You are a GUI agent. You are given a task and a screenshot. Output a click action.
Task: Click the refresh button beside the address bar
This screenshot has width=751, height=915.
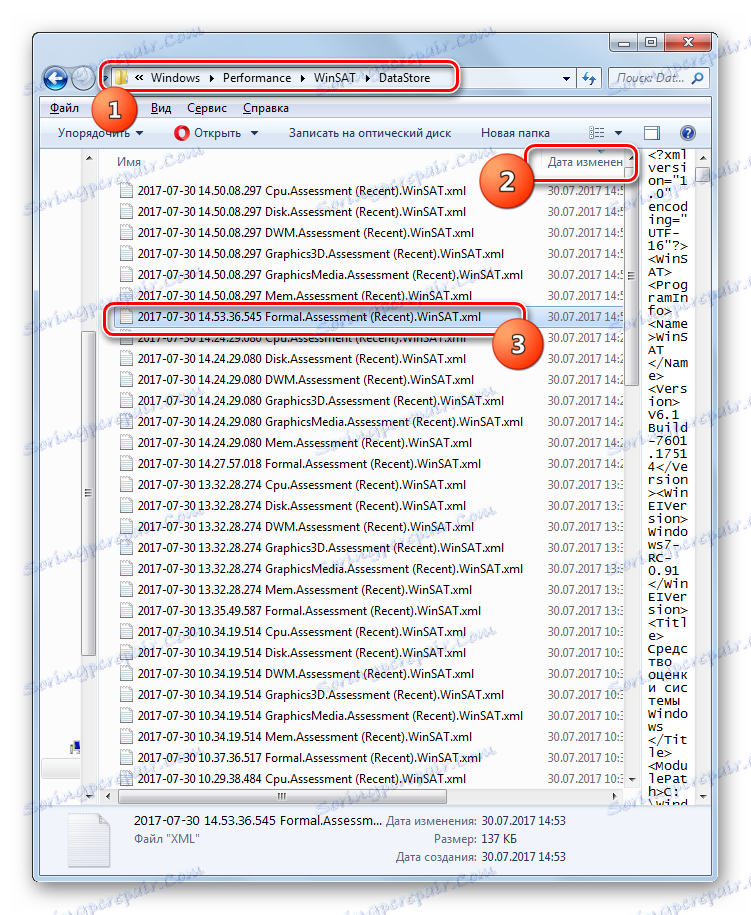click(588, 78)
